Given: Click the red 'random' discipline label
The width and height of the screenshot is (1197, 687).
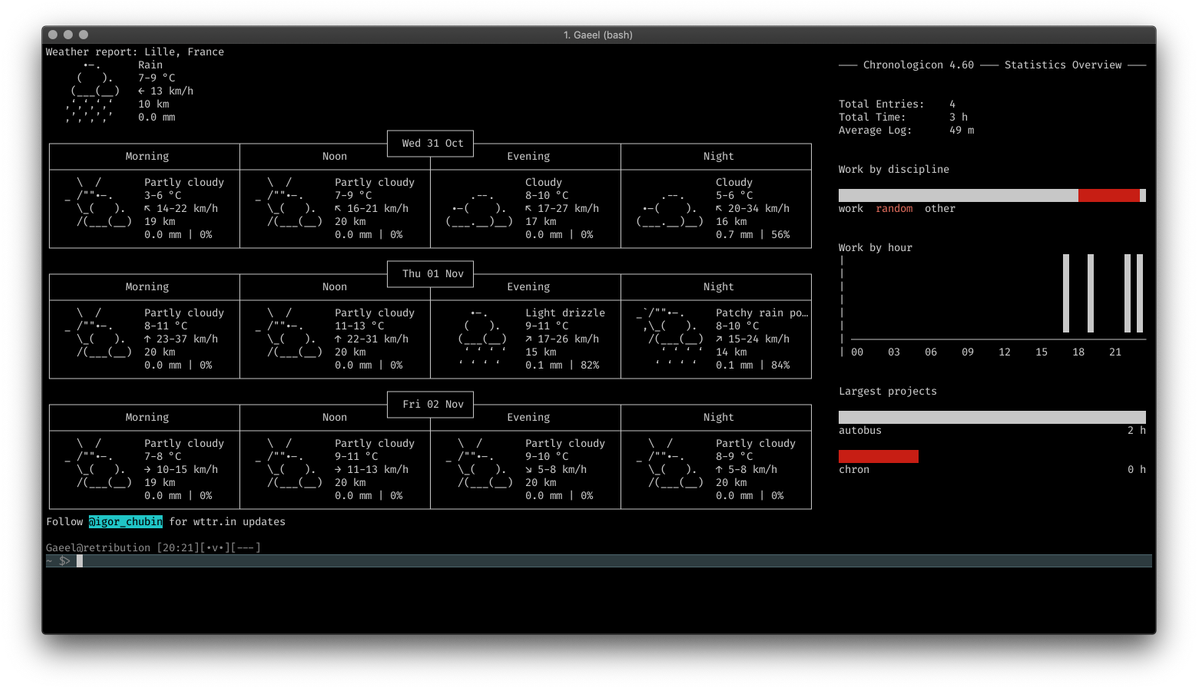Looking at the screenshot, I should tap(894, 209).
